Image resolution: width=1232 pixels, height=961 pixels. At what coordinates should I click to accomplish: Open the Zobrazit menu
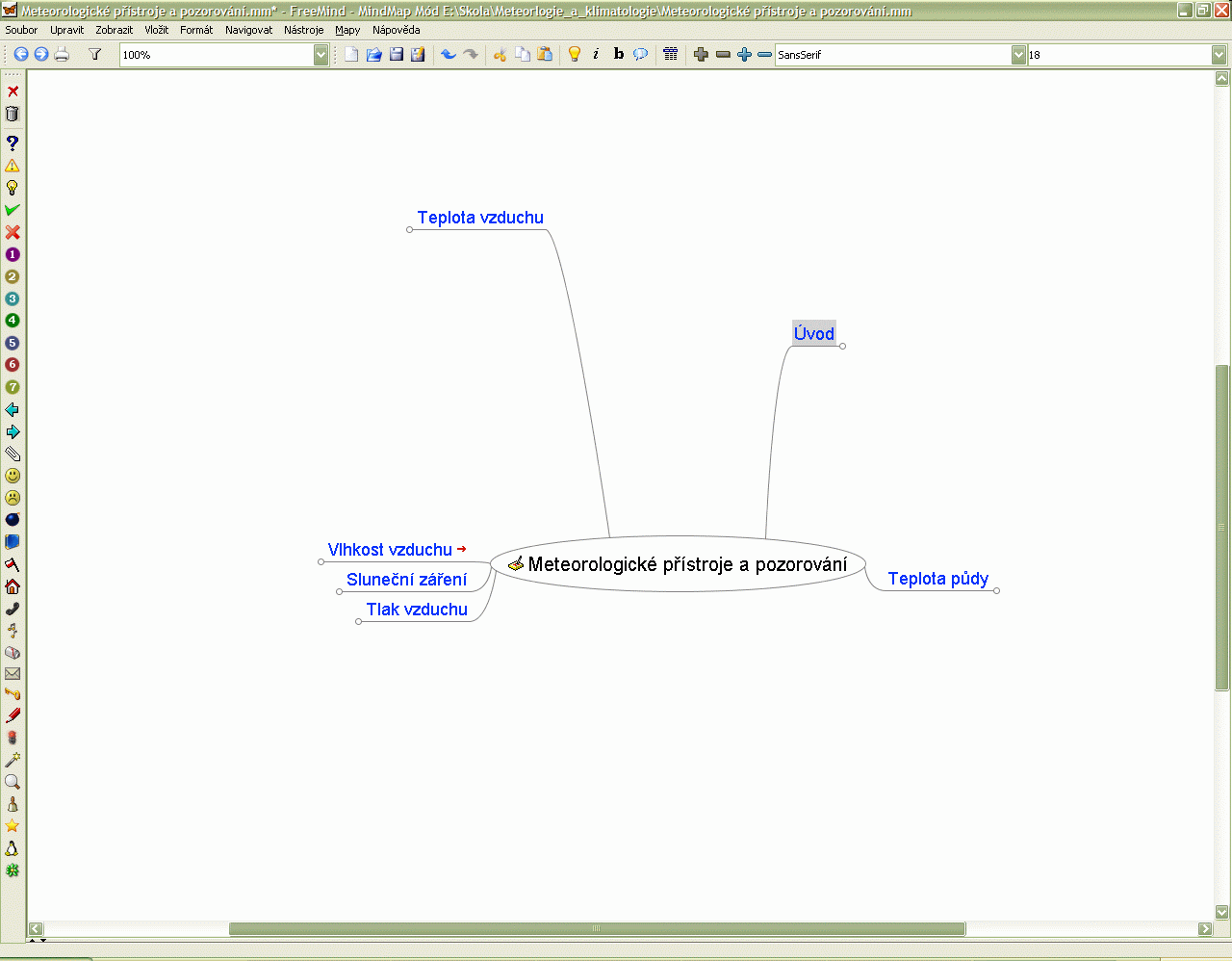[115, 30]
